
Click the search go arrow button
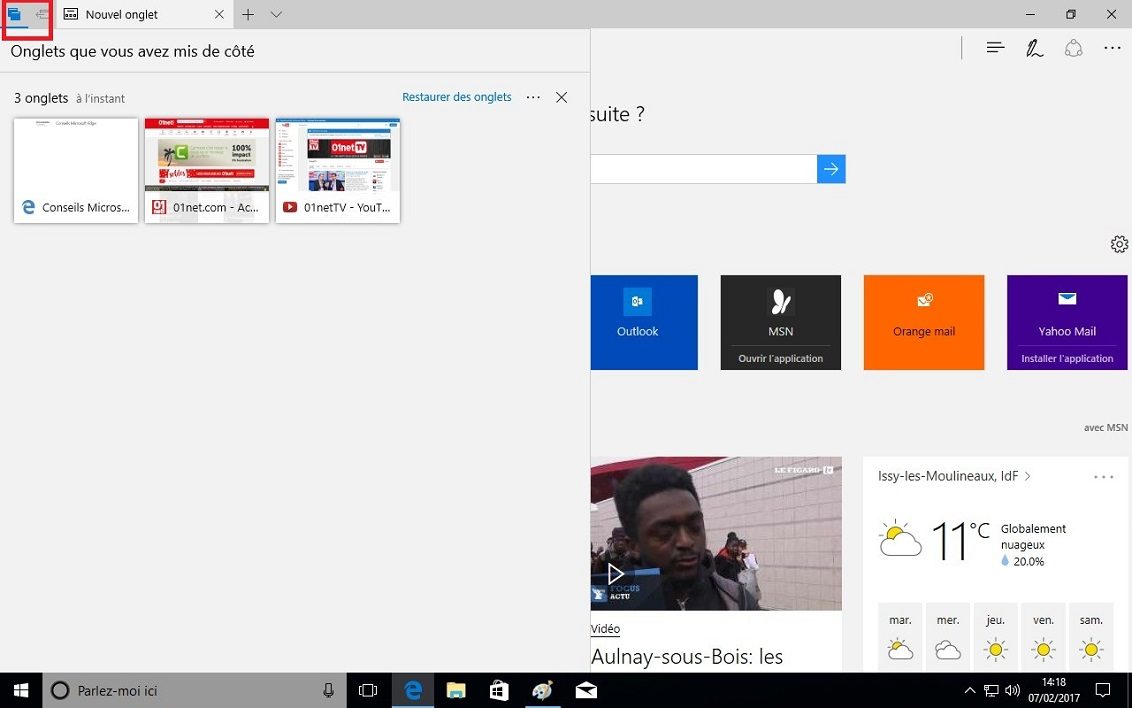pyautogui.click(x=831, y=169)
